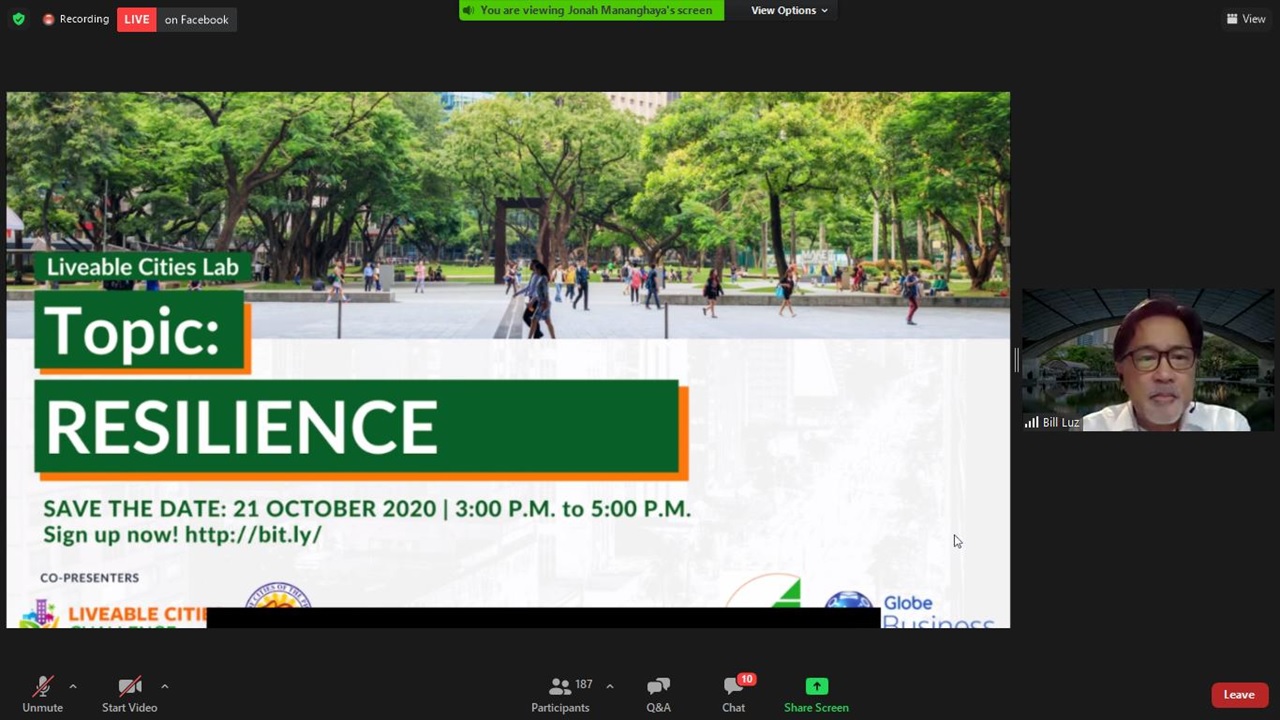Image resolution: width=1280 pixels, height=720 pixels.
Task: Open the Participants panel
Action: point(560,694)
